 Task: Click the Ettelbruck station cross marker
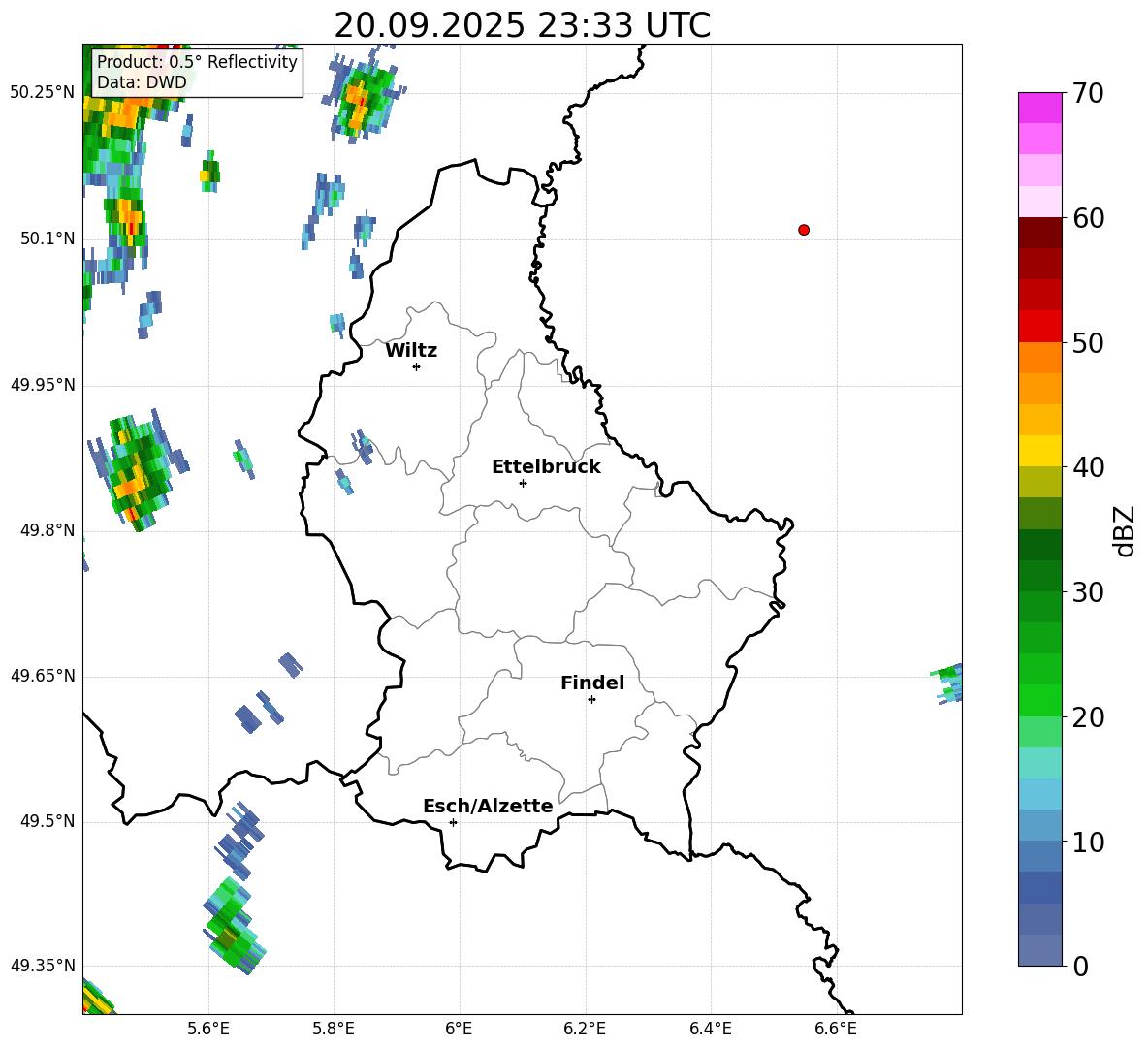[x=523, y=483]
